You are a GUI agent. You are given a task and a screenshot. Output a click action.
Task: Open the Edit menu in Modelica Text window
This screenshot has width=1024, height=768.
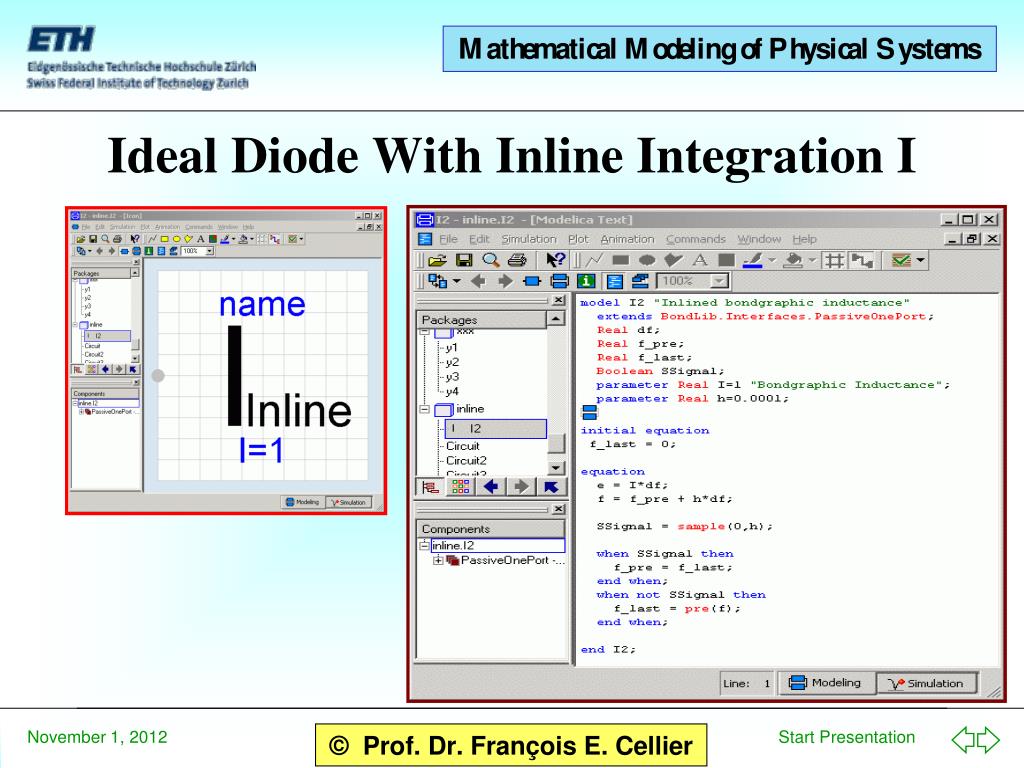coord(479,239)
